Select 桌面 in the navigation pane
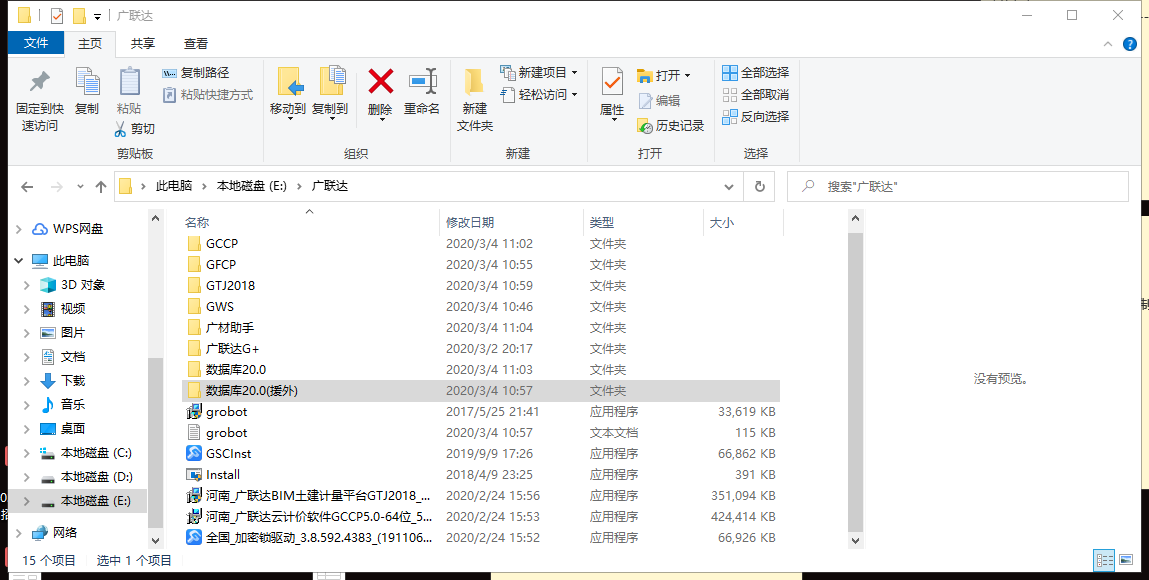Viewport: 1149px width, 580px height. pos(73,428)
